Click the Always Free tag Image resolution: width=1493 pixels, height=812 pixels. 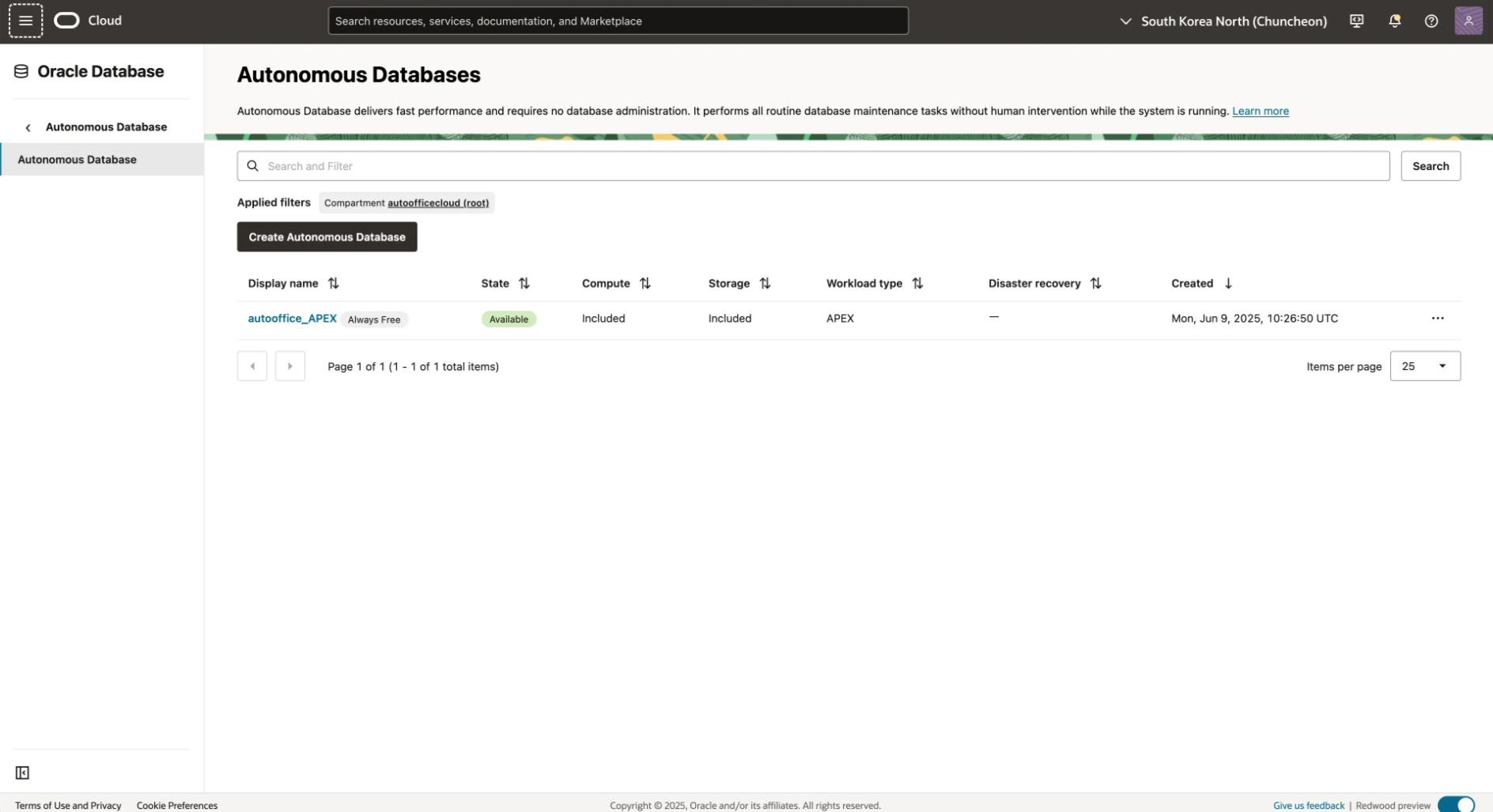[x=374, y=319]
